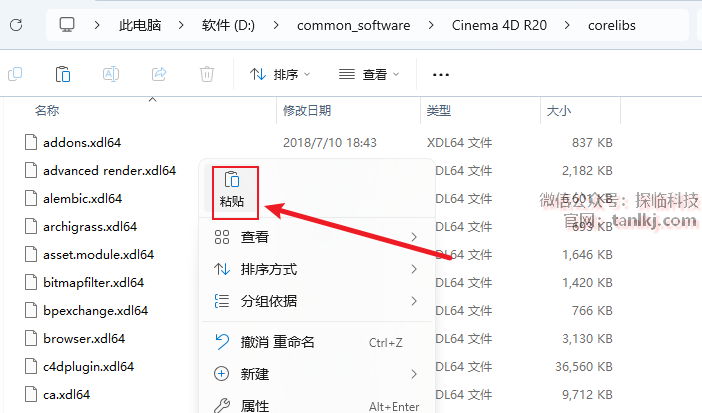Expand chevron after 软件 (D:) in breadcrumb

276,25
